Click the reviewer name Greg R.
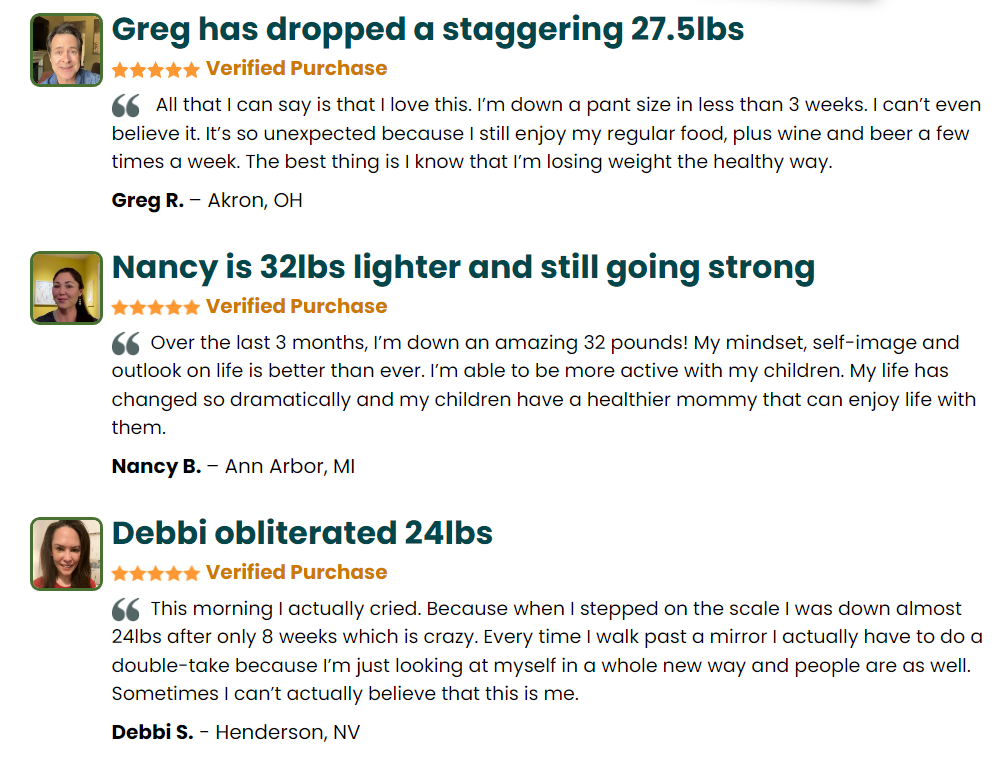Viewport: 996px width, 764px height. click(147, 201)
